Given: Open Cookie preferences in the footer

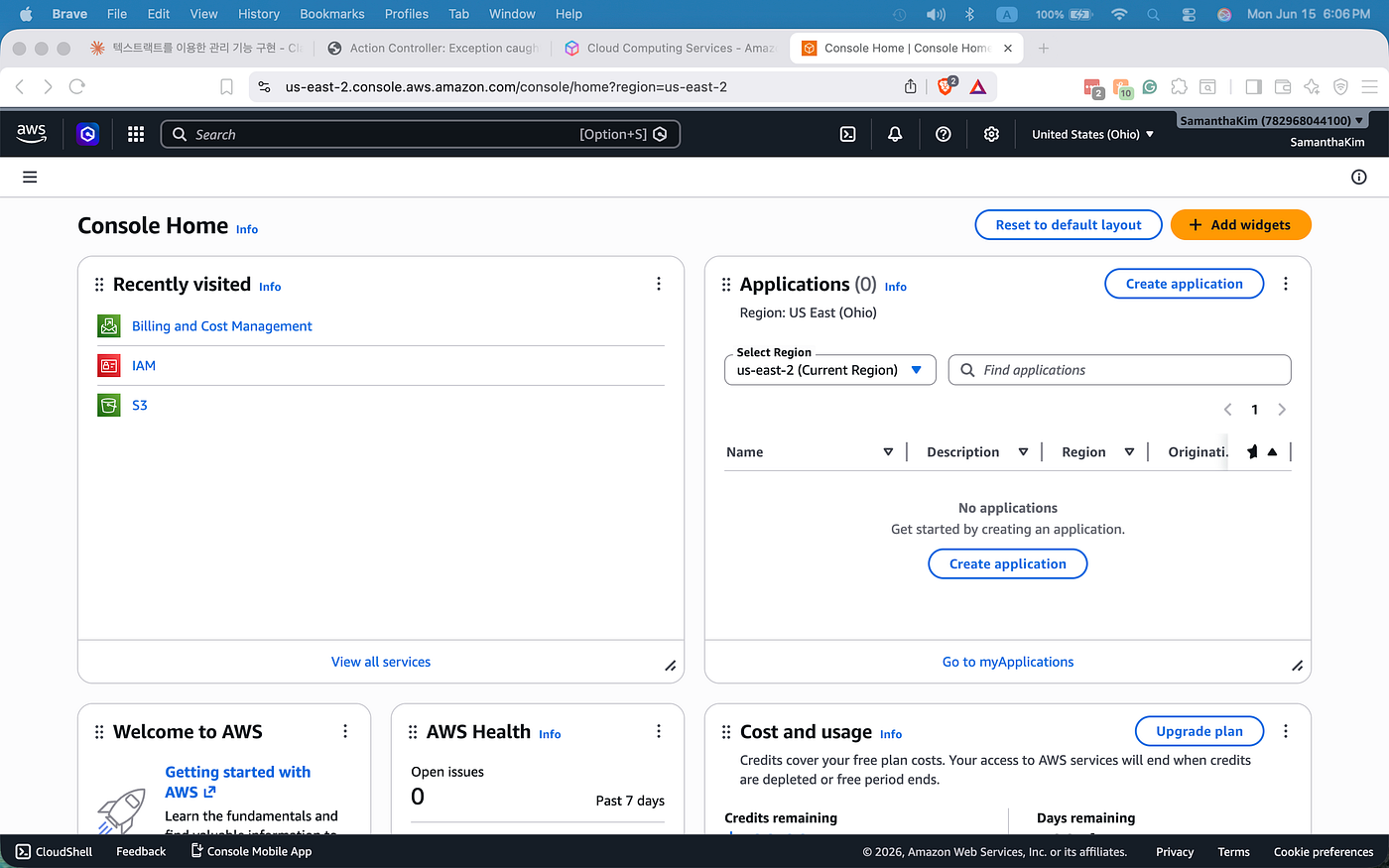Looking at the screenshot, I should [x=1324, y=852].
